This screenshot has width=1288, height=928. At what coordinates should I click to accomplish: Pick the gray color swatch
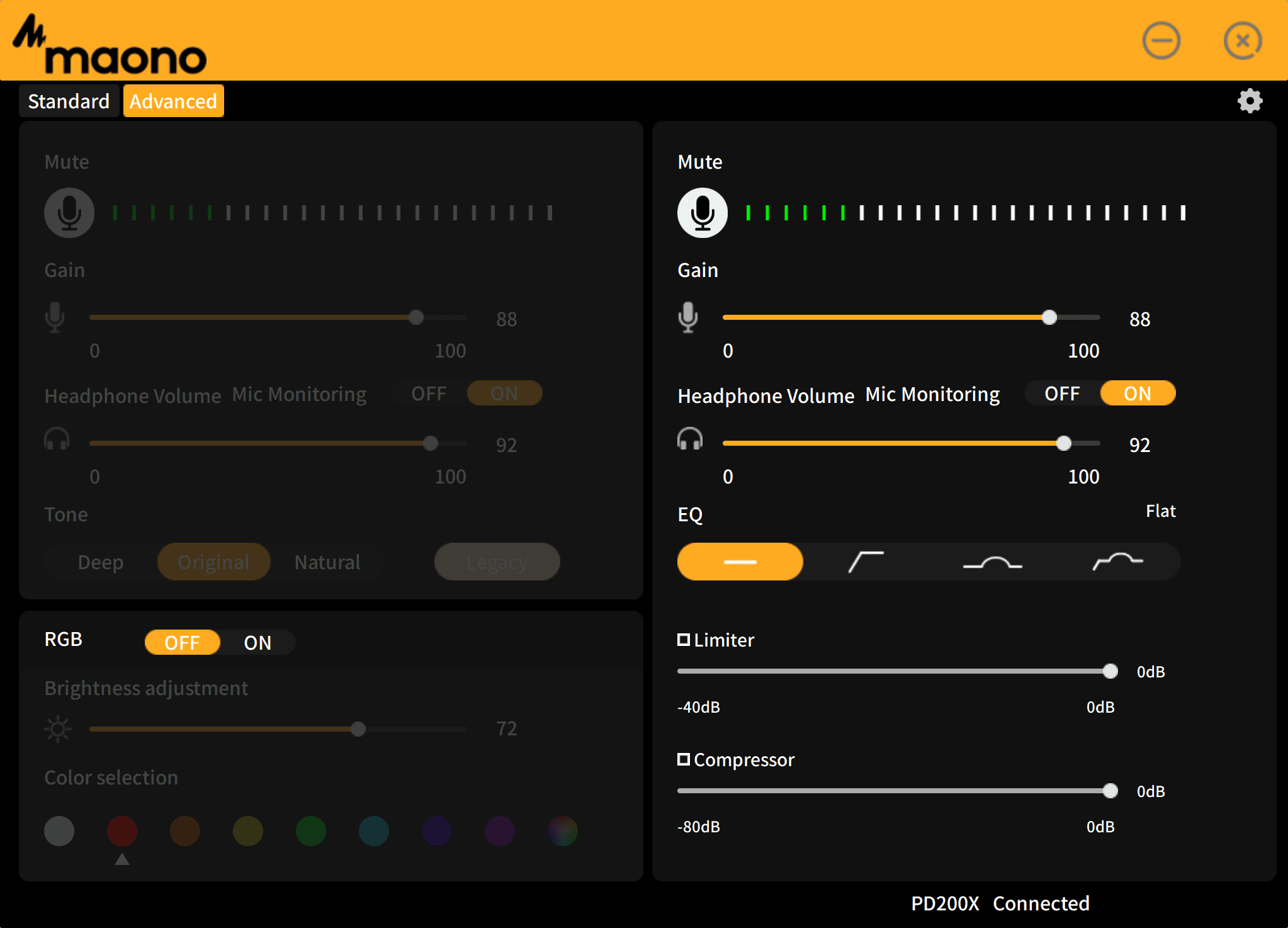click(x=59, y=831)
